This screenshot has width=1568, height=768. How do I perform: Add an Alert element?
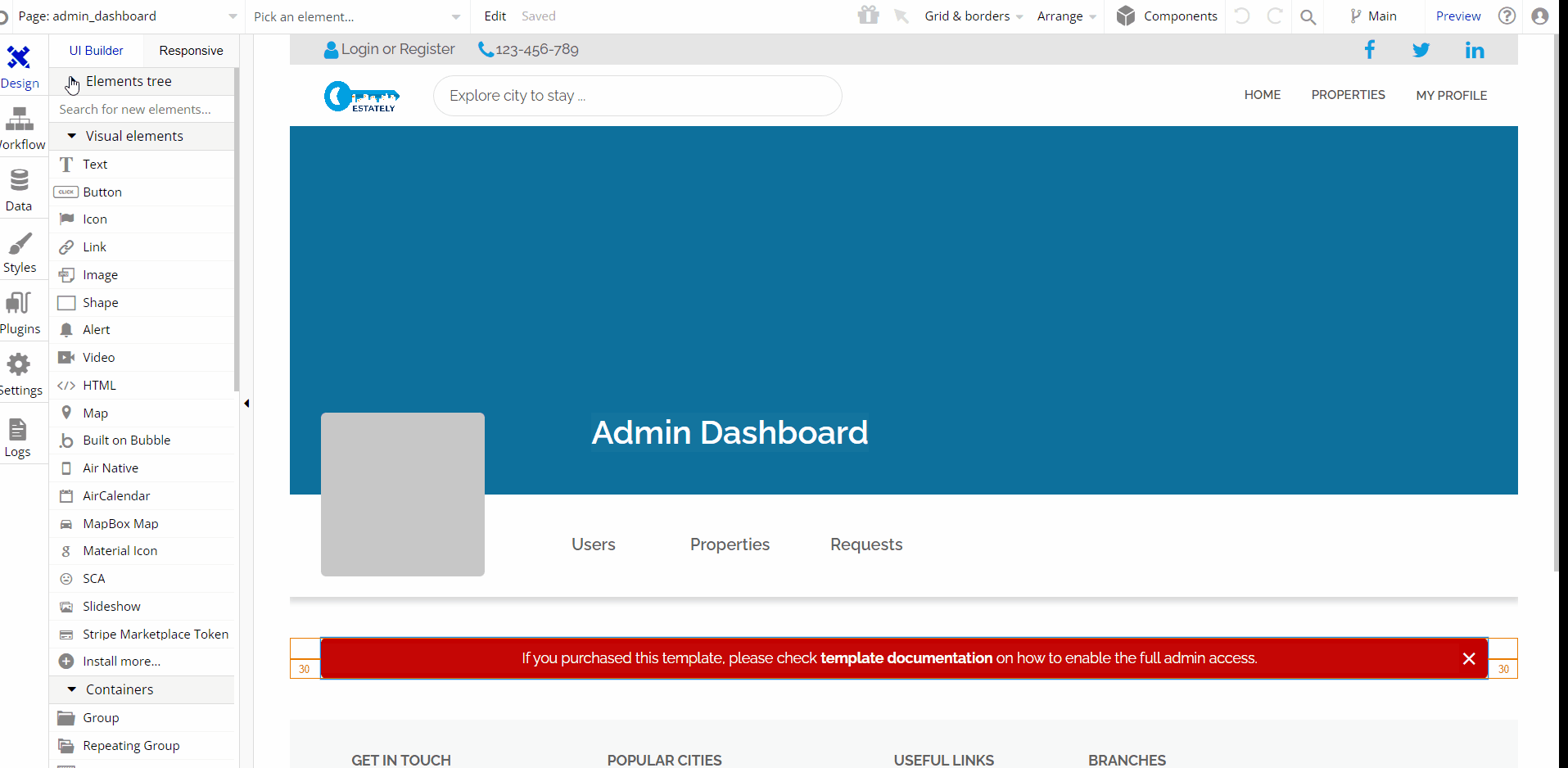[x=142, y=329]
